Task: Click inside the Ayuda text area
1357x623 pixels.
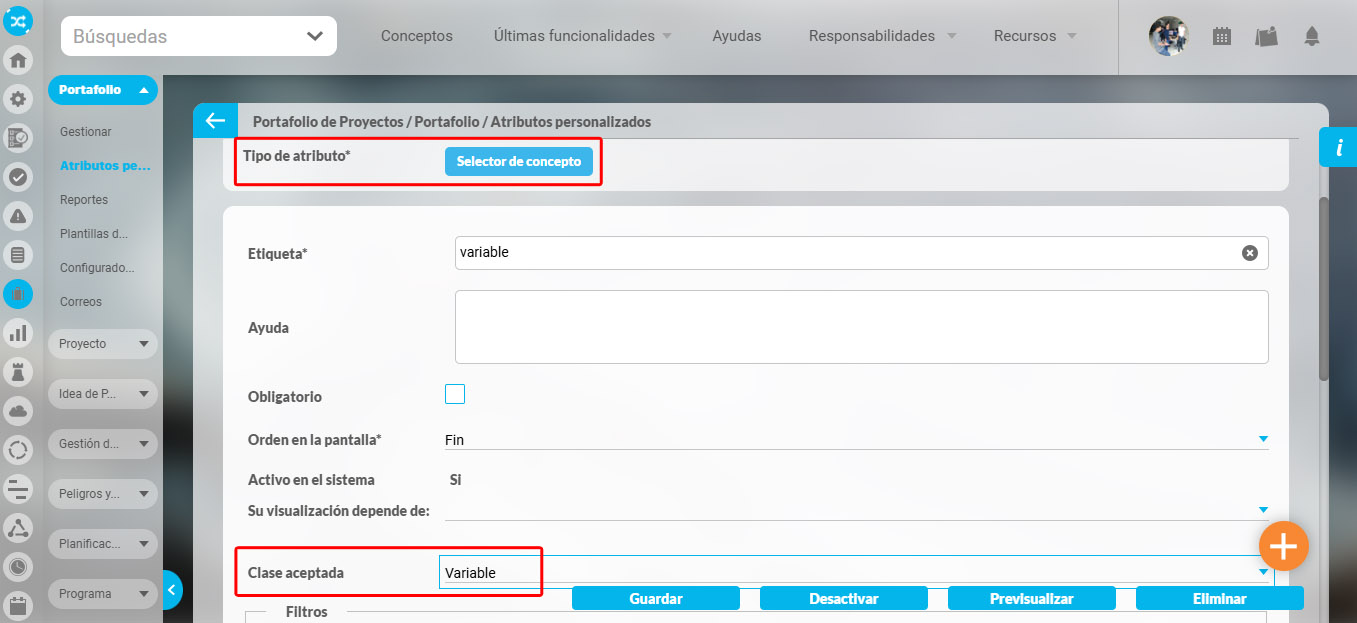Action: [860, 327]
